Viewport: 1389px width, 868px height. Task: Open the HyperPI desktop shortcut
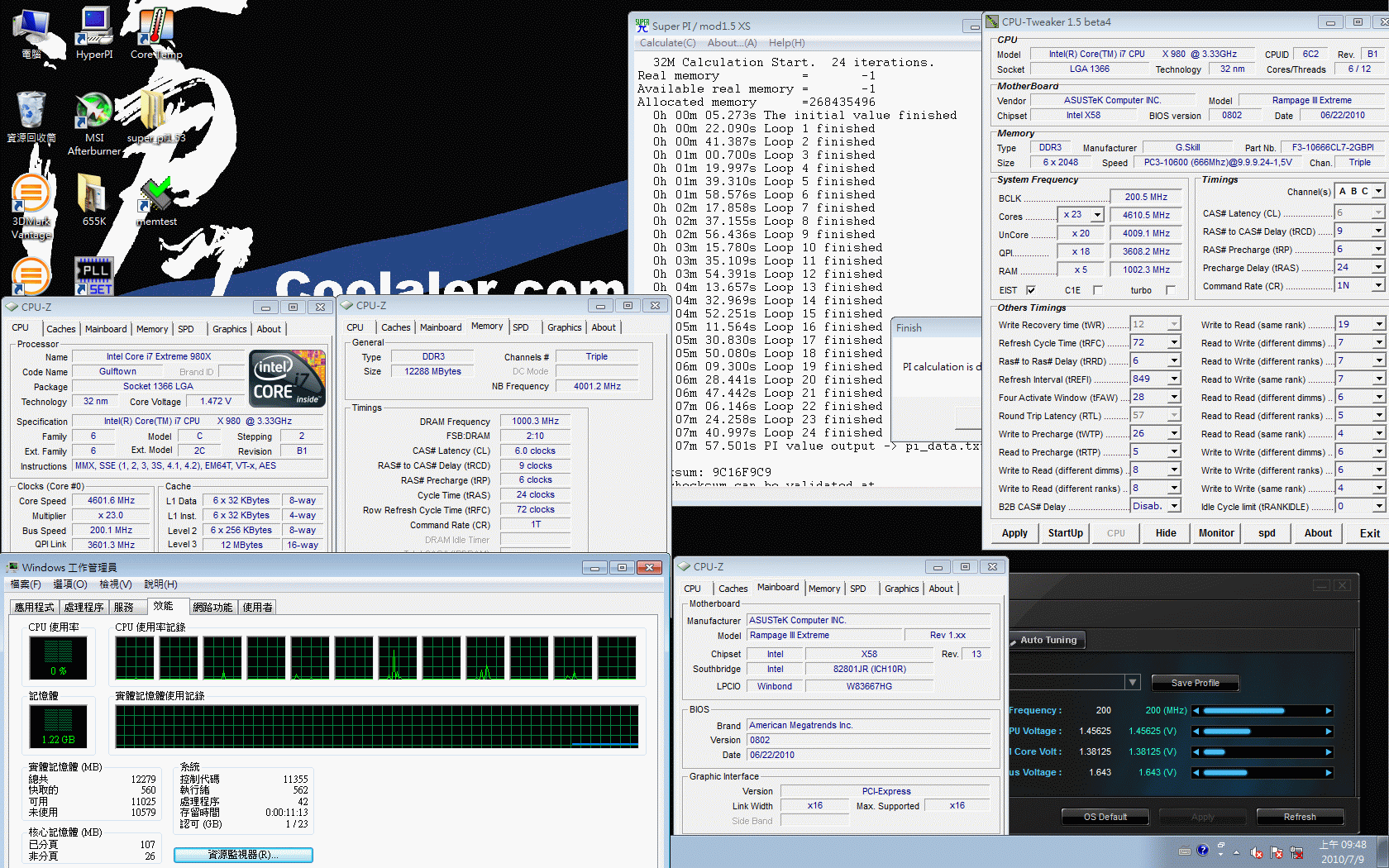tap(94, 33)
